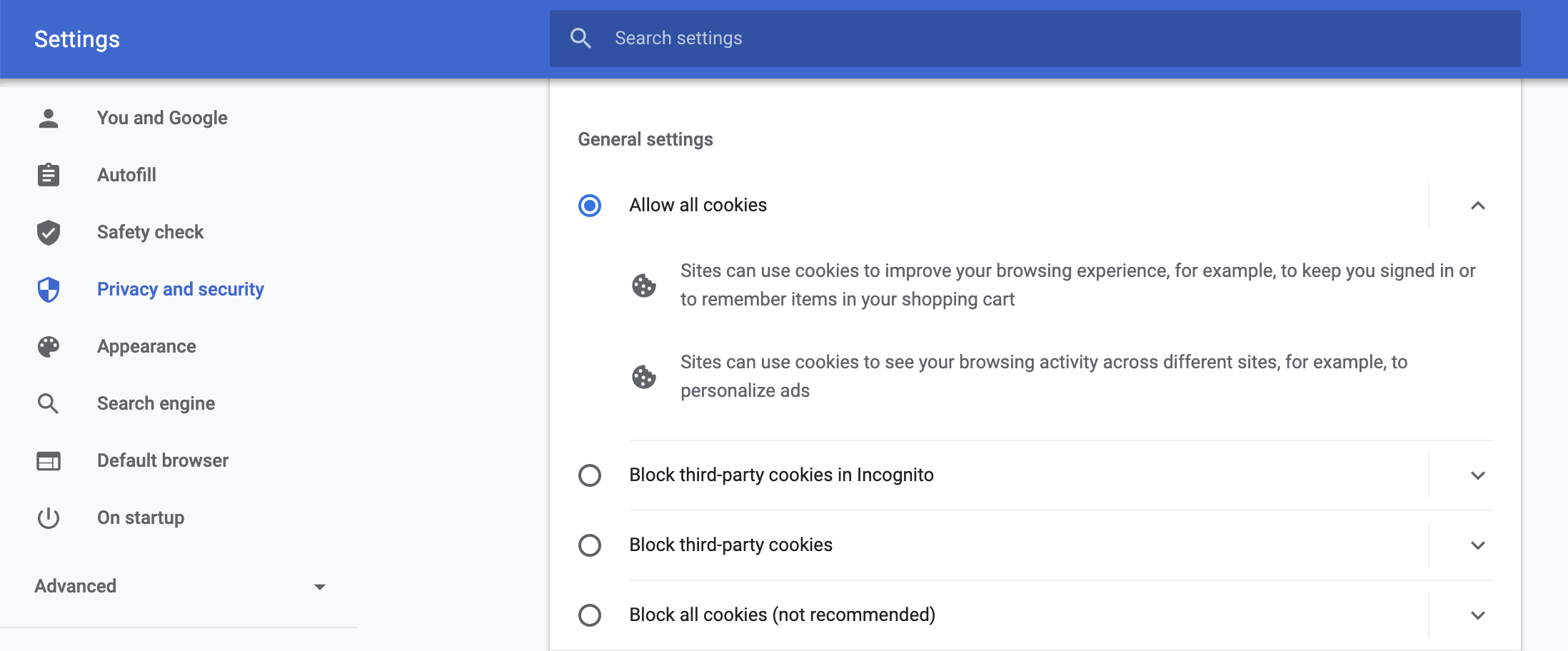Open the On startup settings link

pos(141,518)
